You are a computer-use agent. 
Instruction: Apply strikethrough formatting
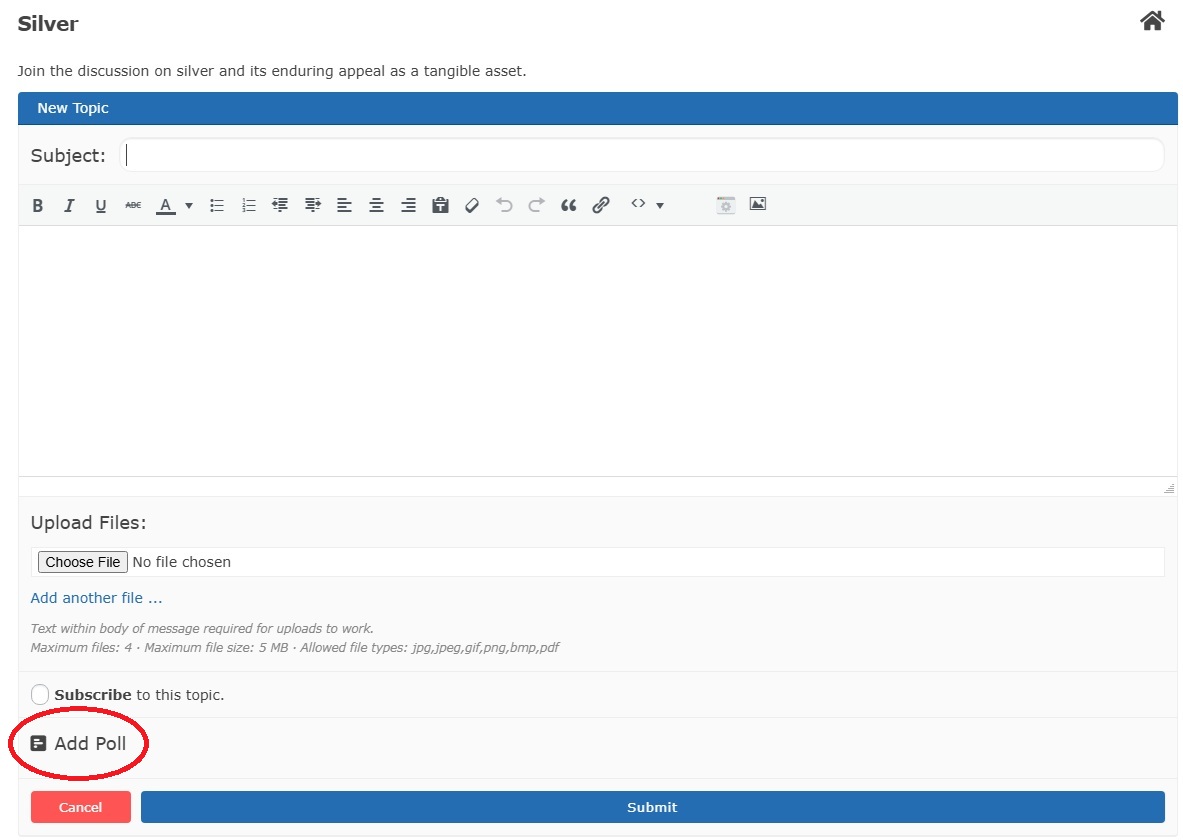[x=133, y=205]
